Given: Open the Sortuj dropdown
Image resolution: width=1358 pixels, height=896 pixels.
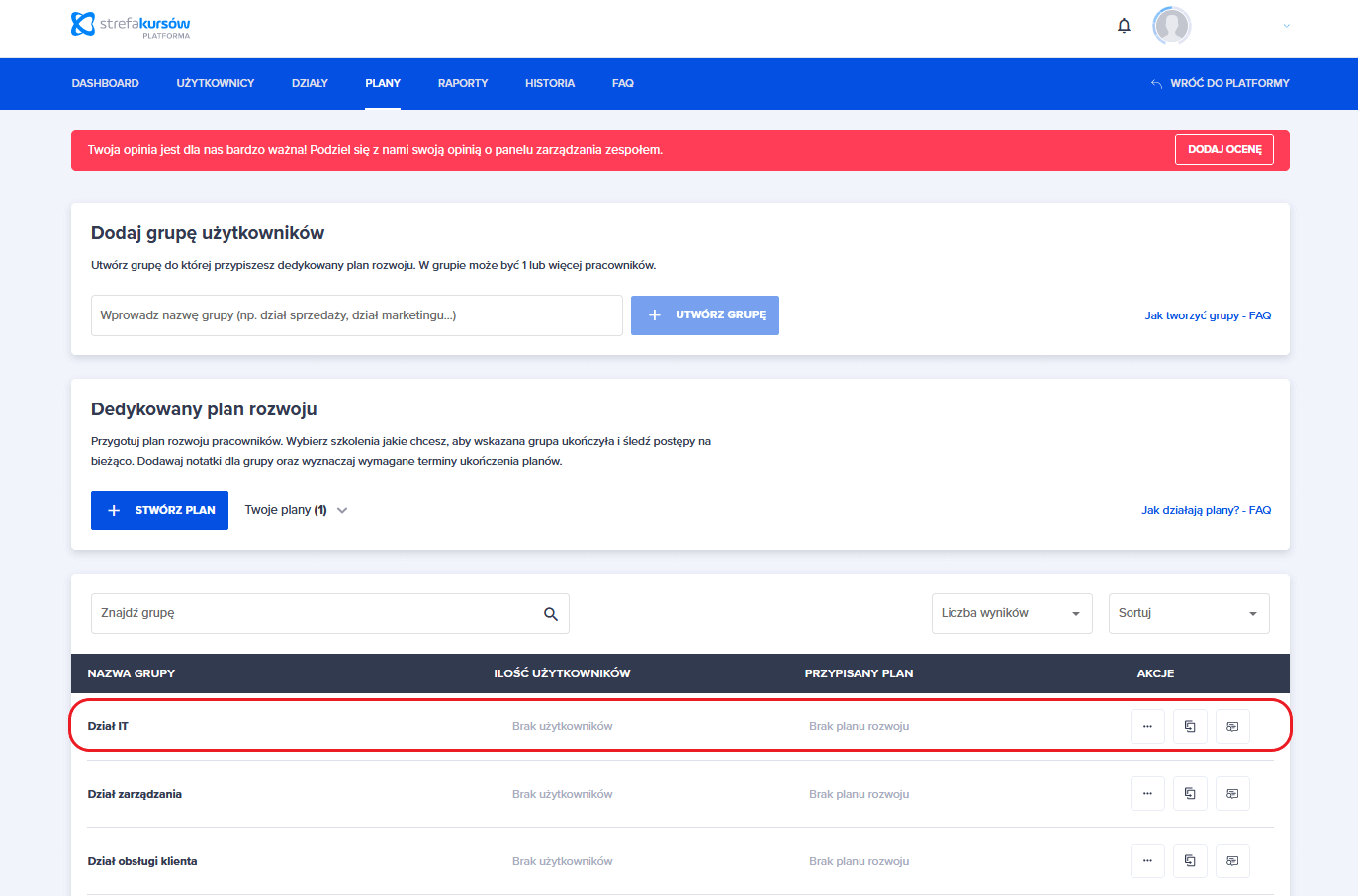Looking at the screenshot, I should click(1188, 614).
